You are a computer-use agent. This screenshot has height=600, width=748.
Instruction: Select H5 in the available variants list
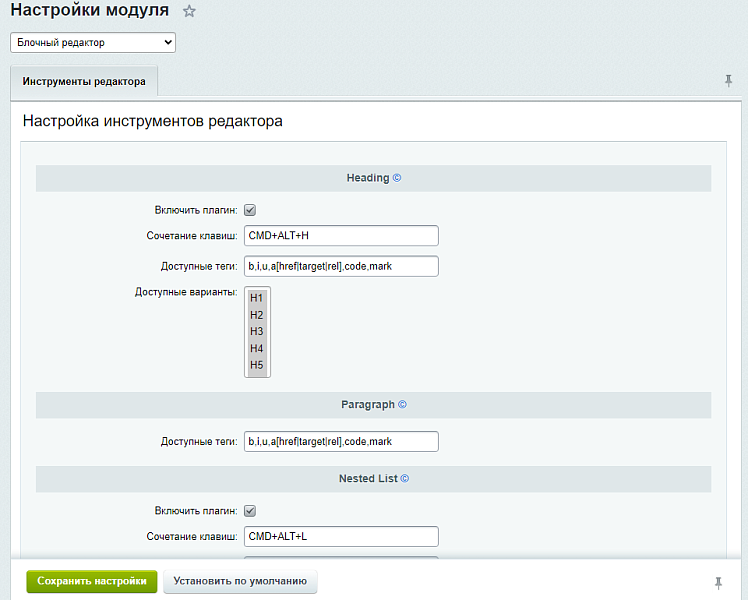click(257, 365)
